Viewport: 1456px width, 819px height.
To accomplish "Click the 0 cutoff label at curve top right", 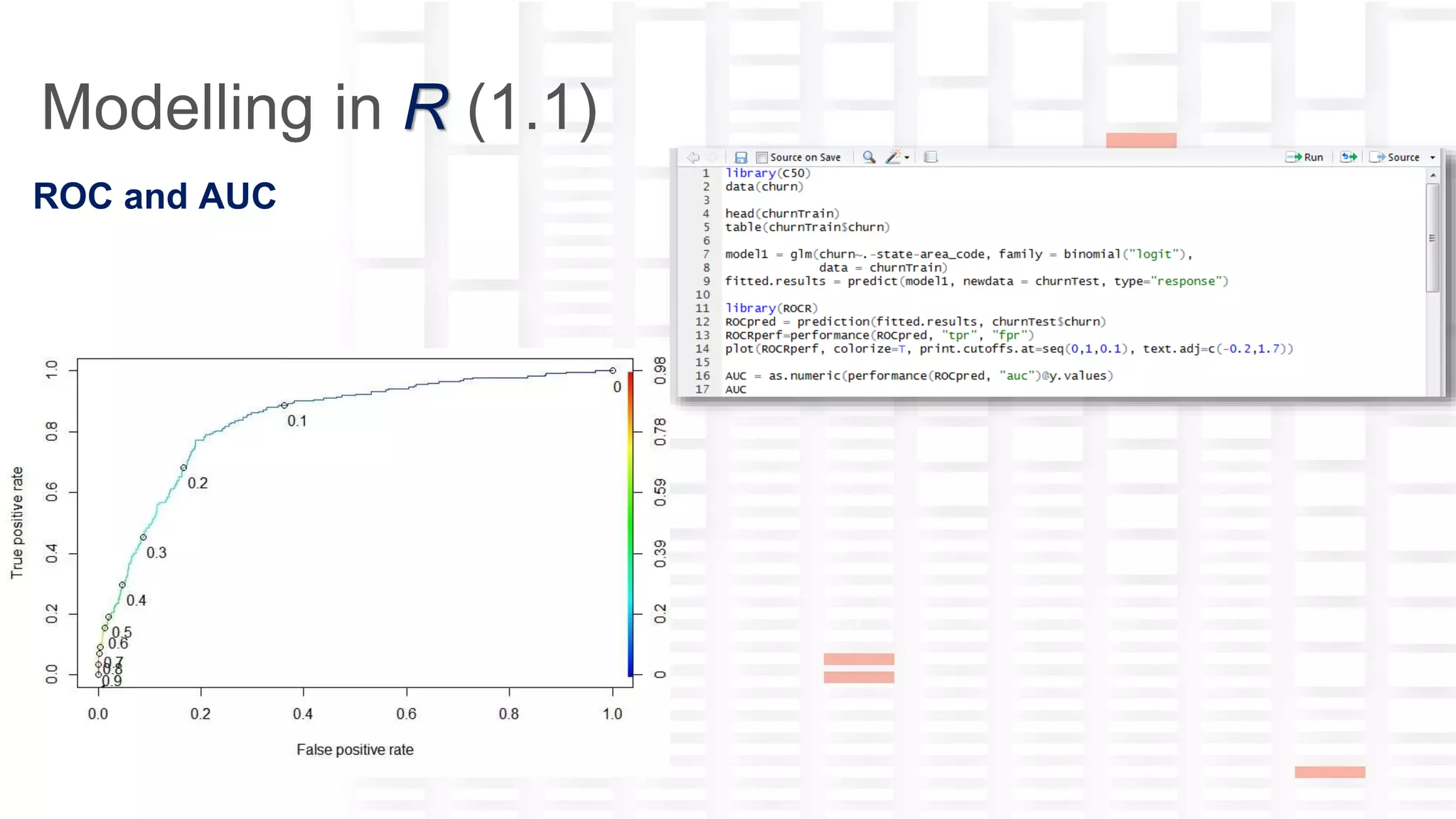I will pos(616,387).
